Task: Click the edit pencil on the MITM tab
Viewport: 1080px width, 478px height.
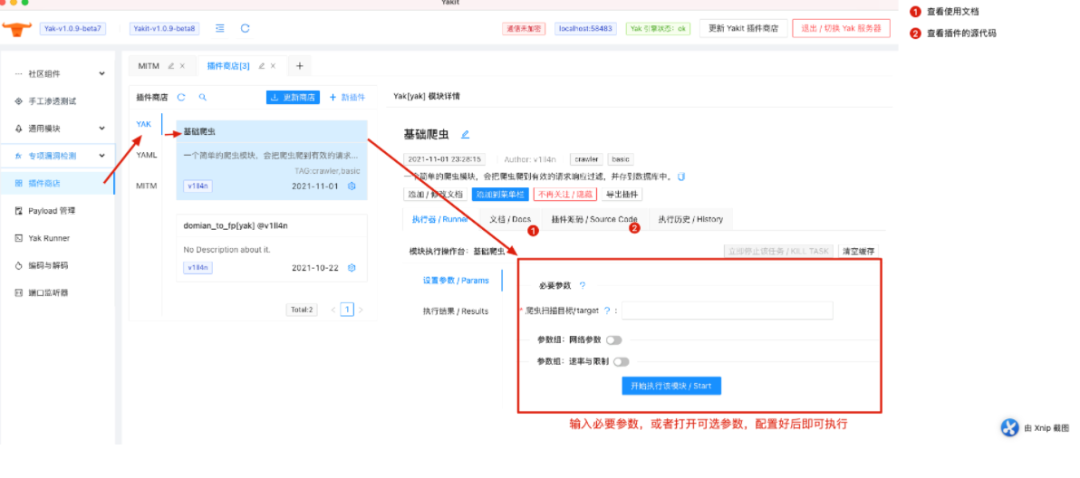Action: tap(170, 66)
